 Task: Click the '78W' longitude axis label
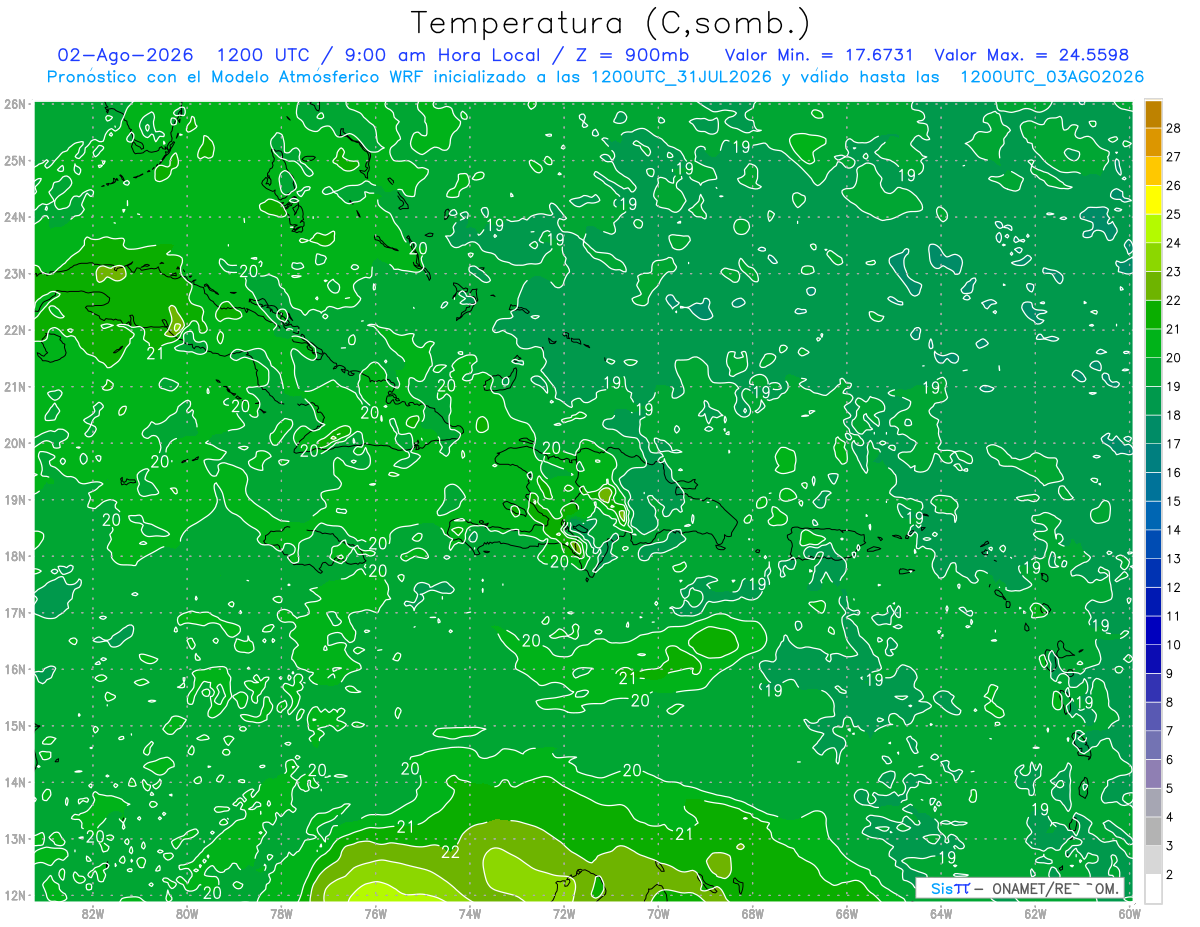281,913
